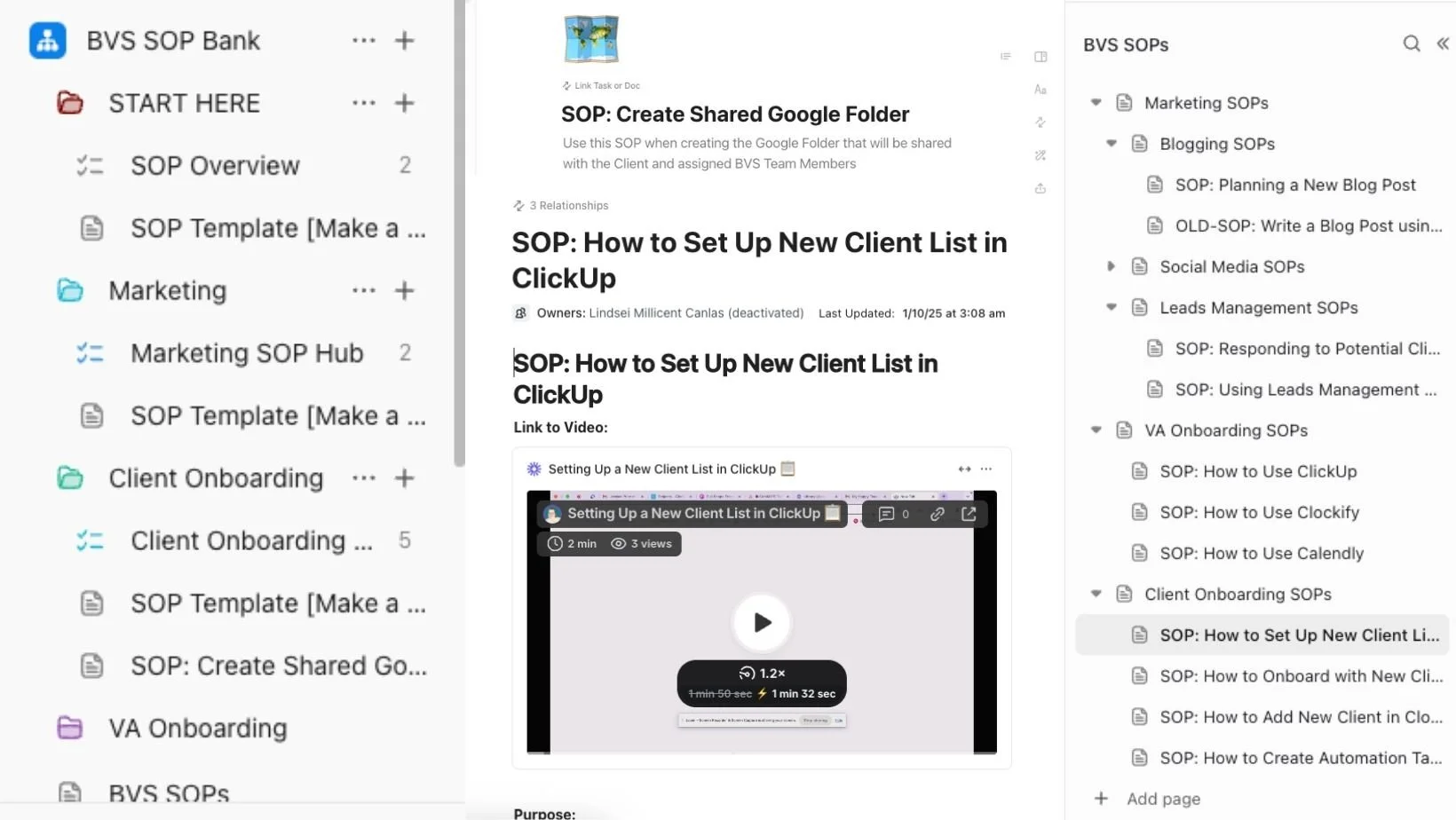Collapse the Marketing SOPs tree node

(x=1096, y=103)
